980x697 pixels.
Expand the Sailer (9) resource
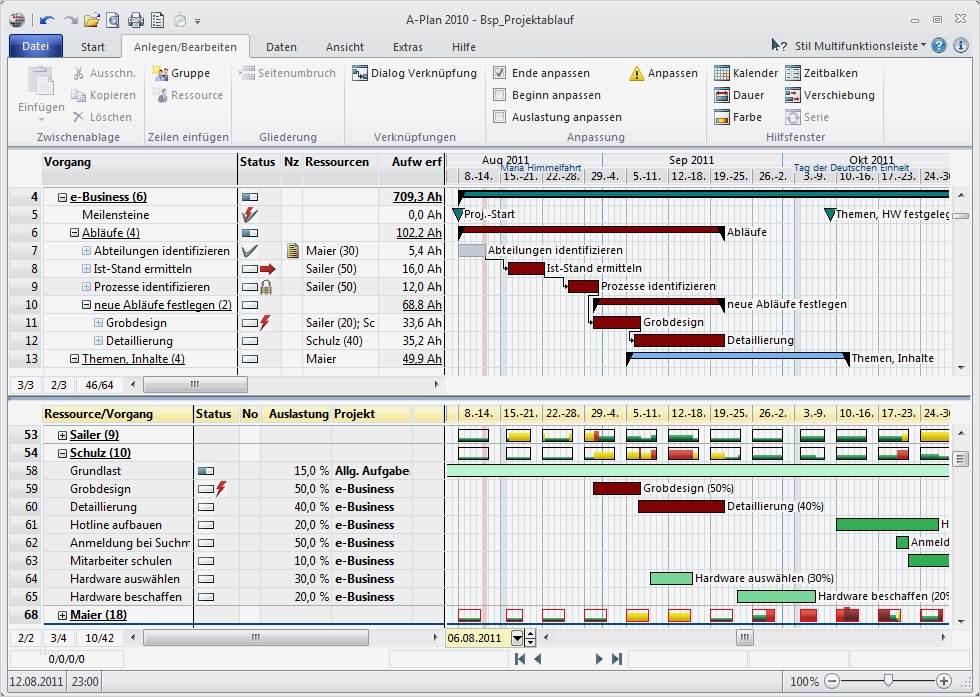click(62, 435)
